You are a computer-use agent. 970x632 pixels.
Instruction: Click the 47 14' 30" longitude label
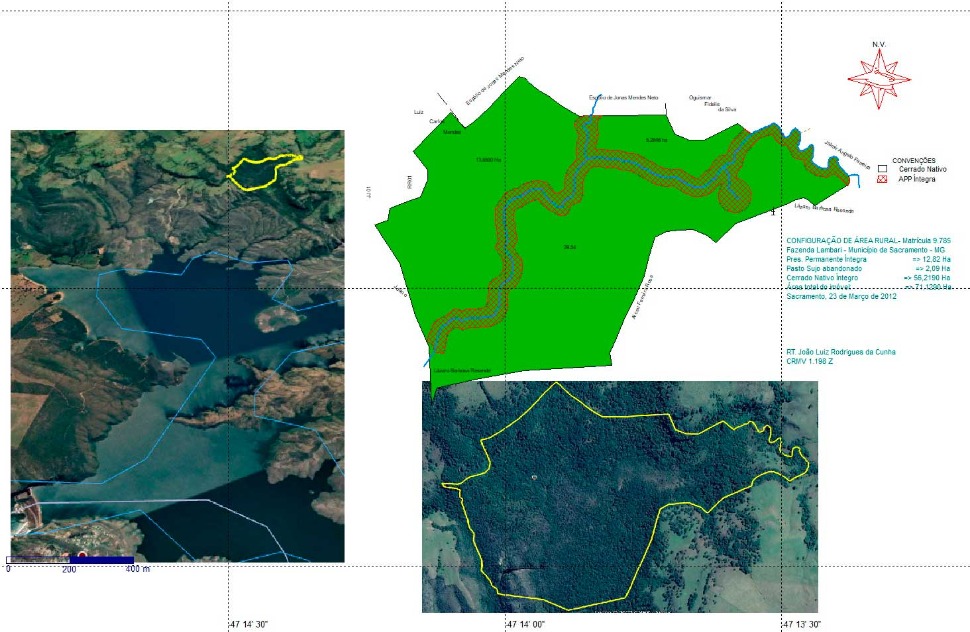click(248, 624)
